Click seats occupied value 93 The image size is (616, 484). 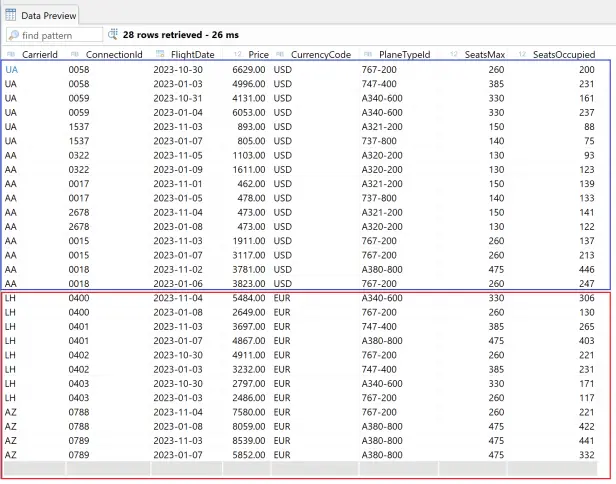coord(589,155)
